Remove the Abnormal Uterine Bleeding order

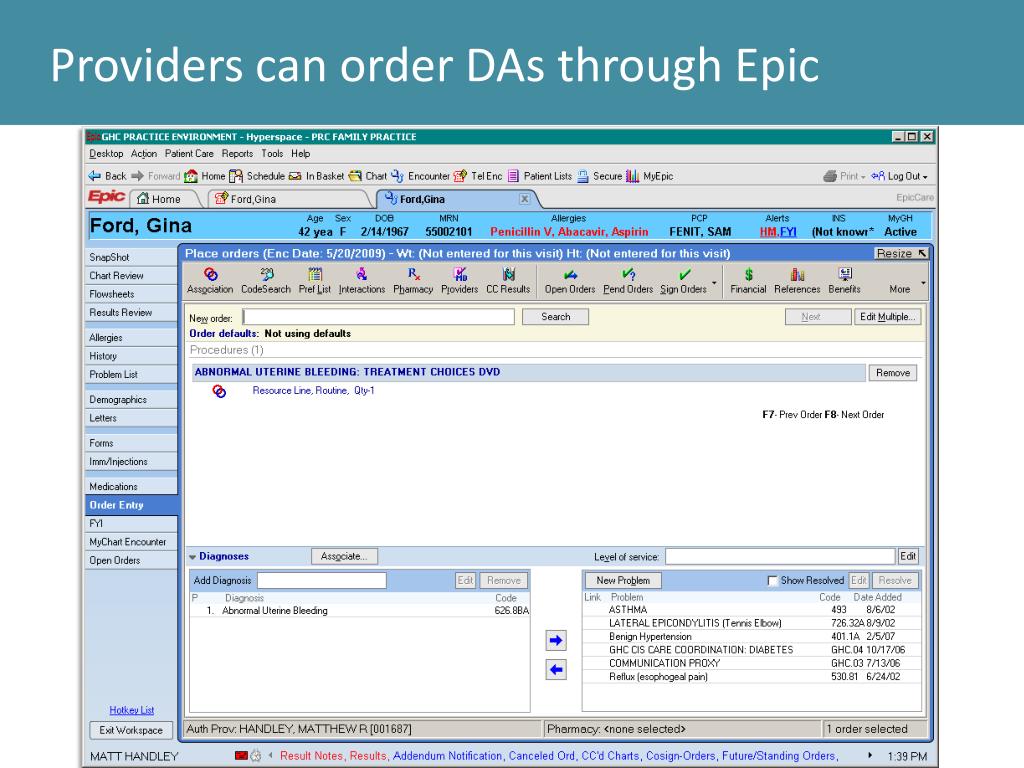893,373
